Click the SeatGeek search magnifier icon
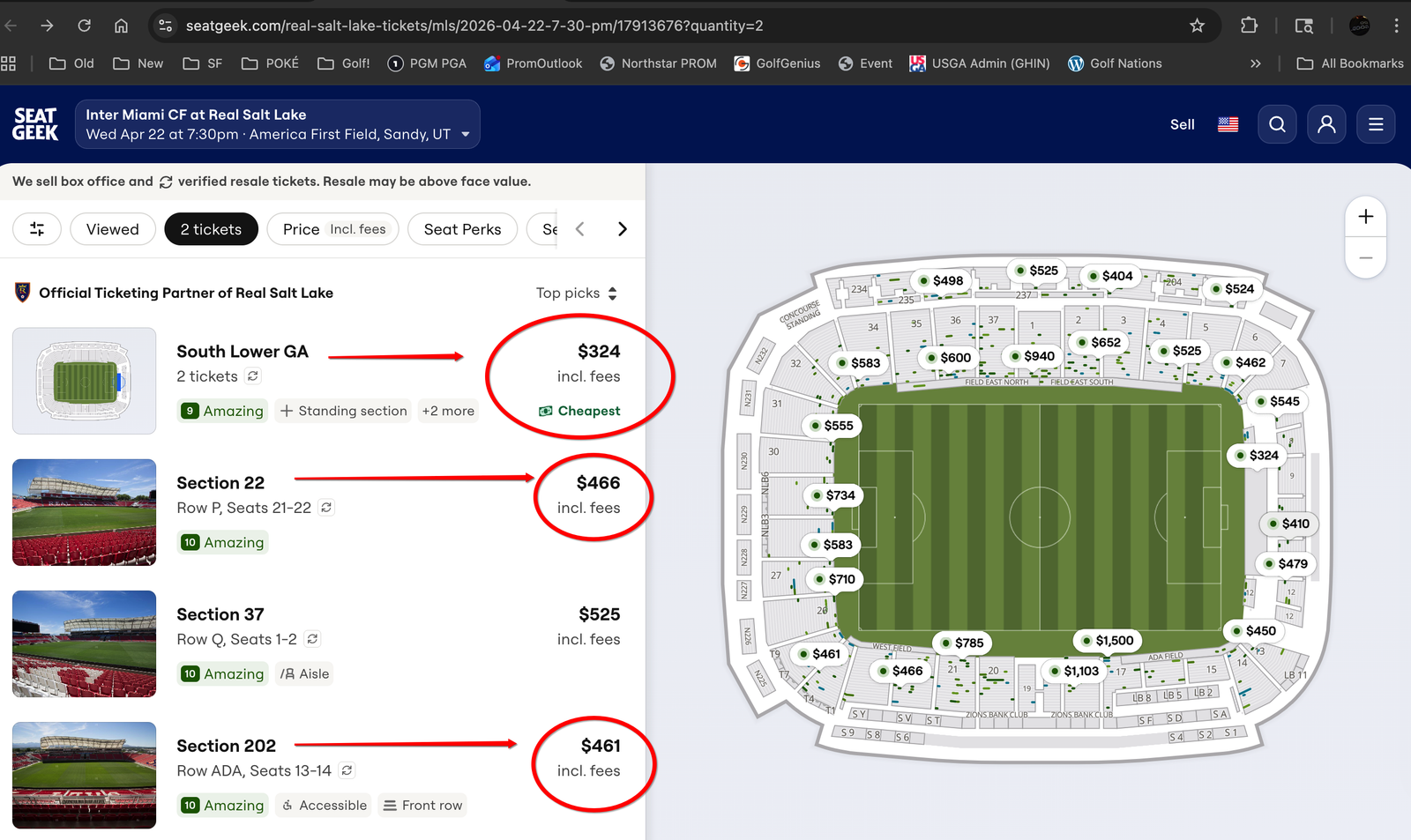The image size is (1411, 840). tap(1277, 124)
